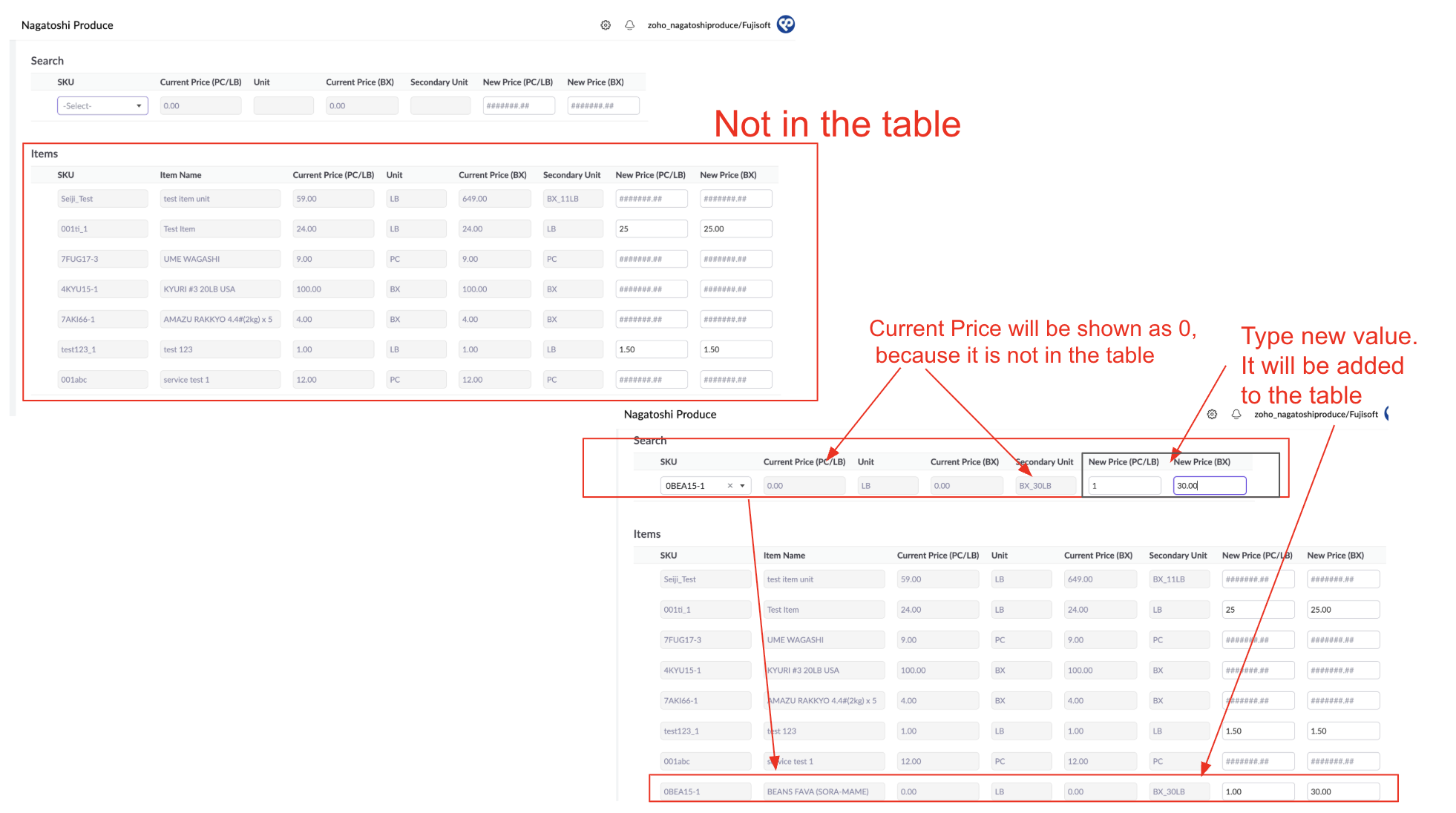Click New Price (PC/LB) 1.00 in 0BEA15-1 row
This screenshot has height=813, width=1456.
(1257, 791)
